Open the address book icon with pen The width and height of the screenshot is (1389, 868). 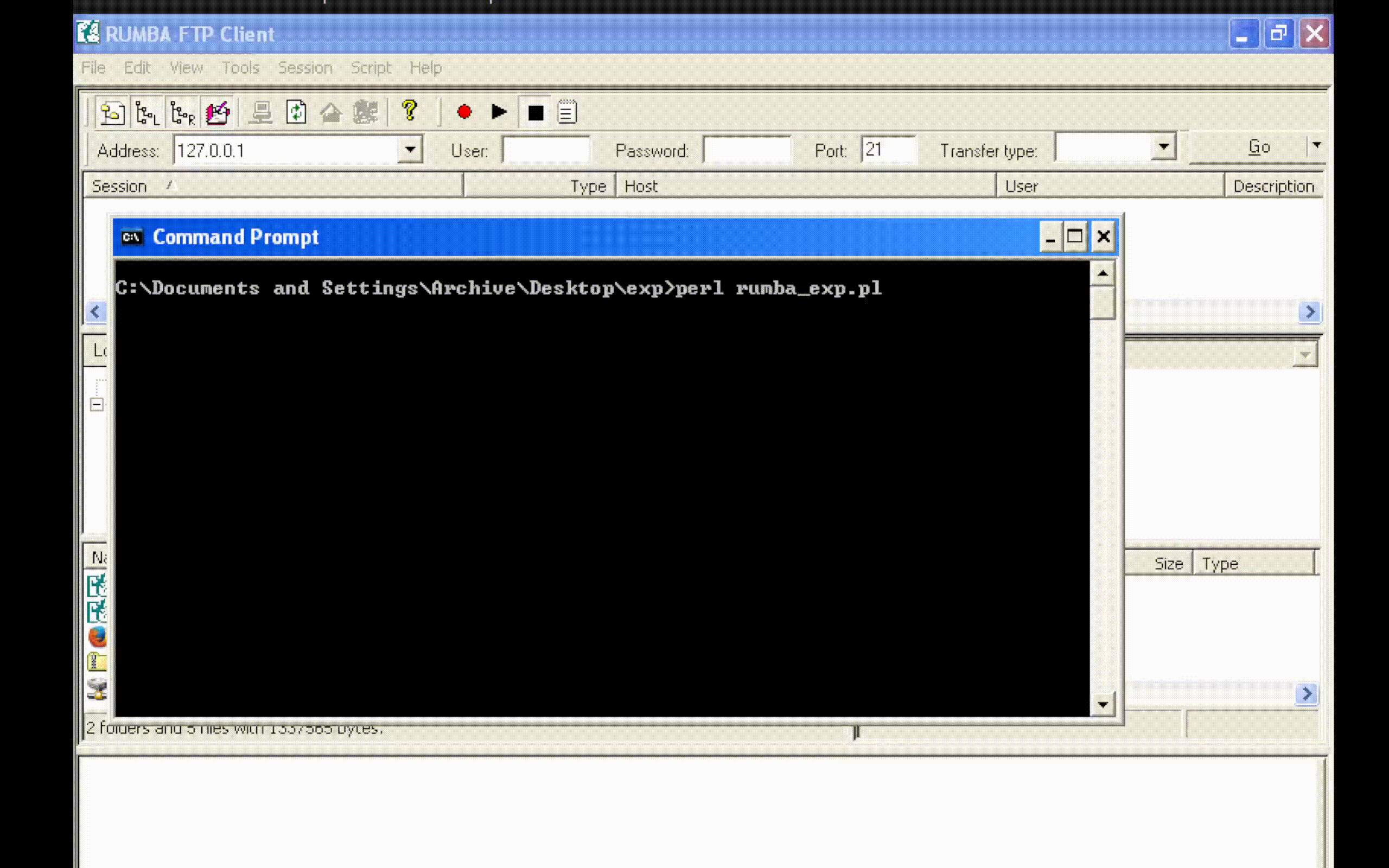coord(218,112)
